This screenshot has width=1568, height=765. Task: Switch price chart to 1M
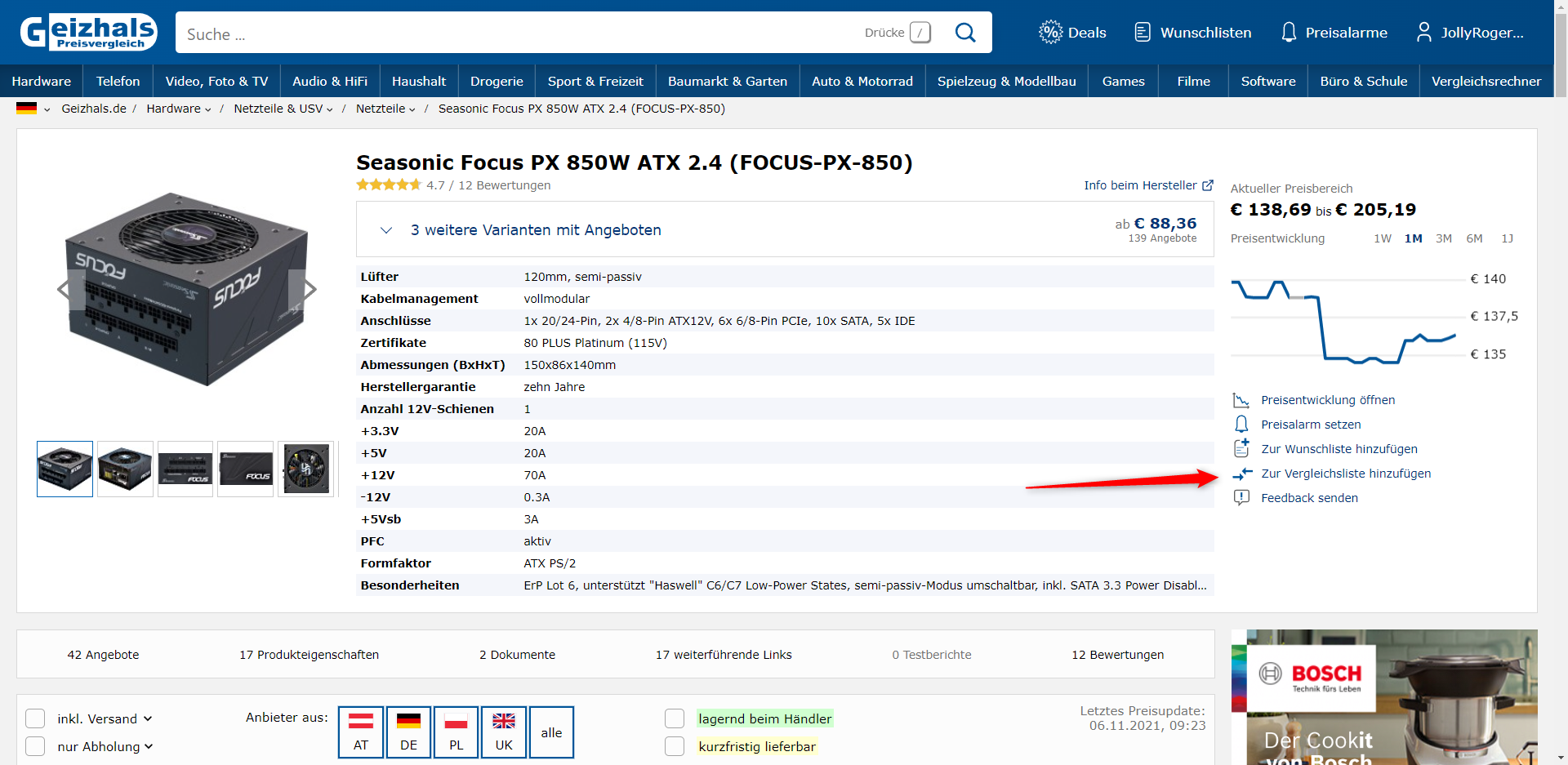click(1413, 238)
